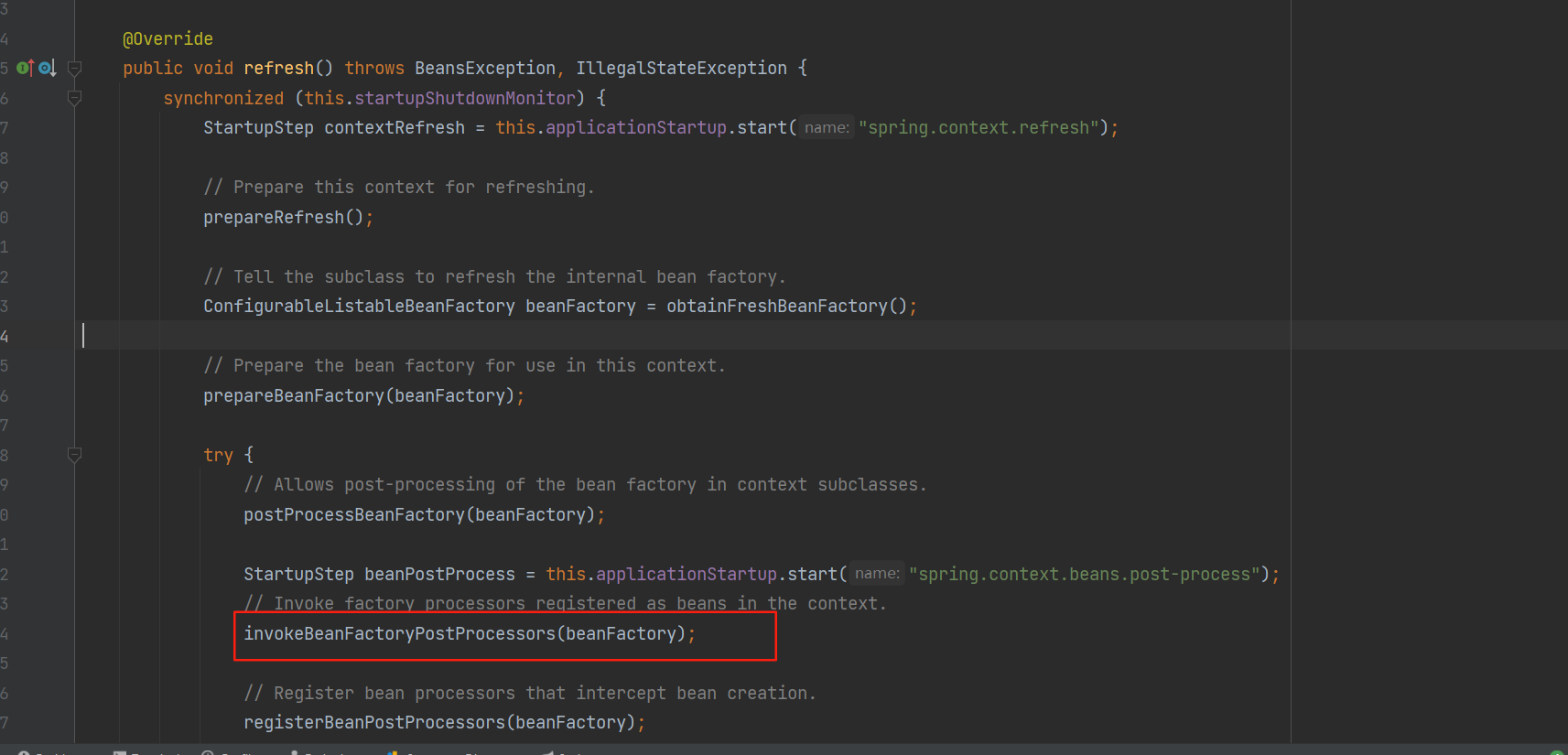Click the "spring.context.refresh" string literal
The width and height of the screenshot is (1568, 755).
(x=979, y=127)
